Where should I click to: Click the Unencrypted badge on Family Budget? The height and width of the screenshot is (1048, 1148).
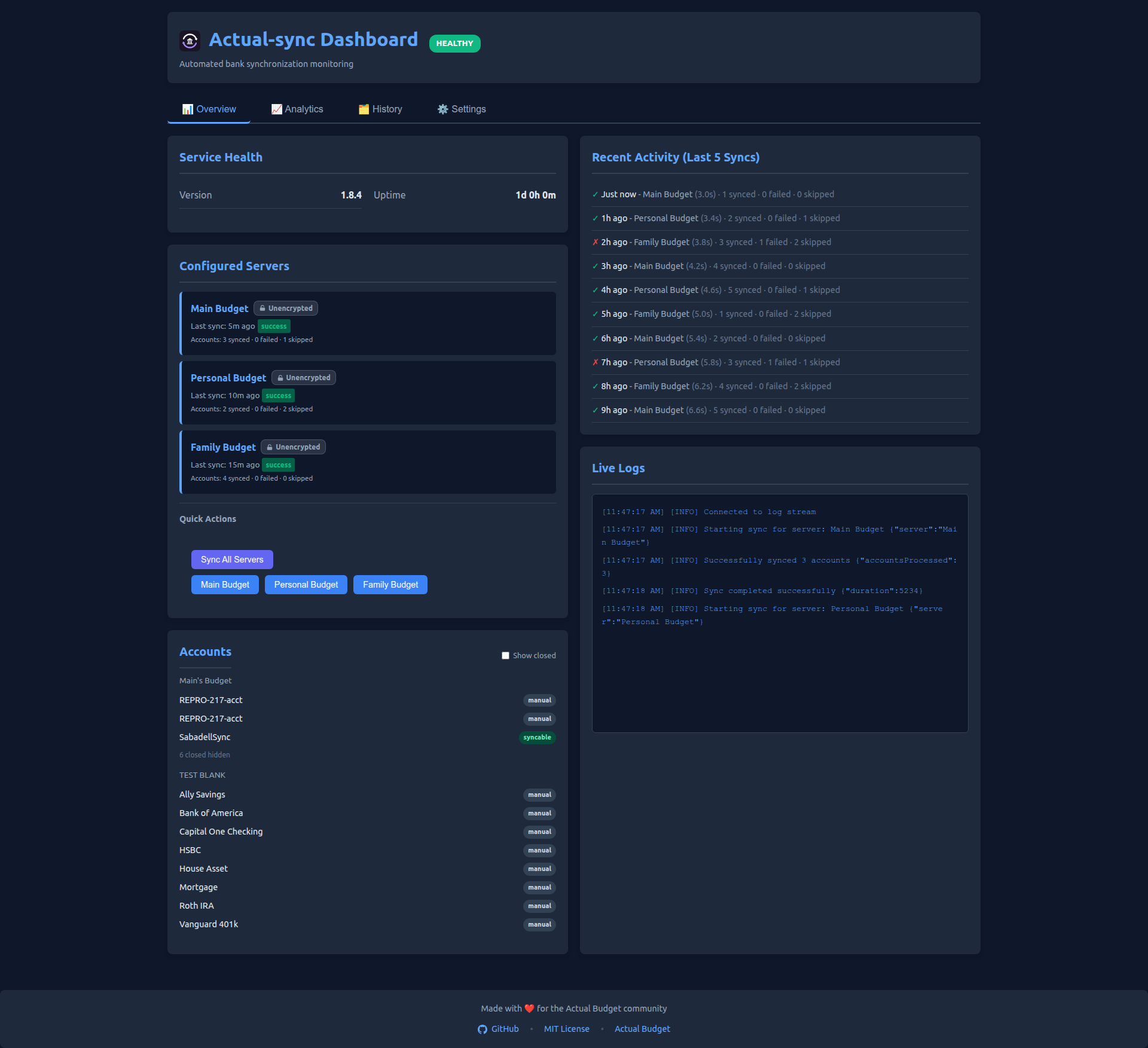(x=294, y=447)
